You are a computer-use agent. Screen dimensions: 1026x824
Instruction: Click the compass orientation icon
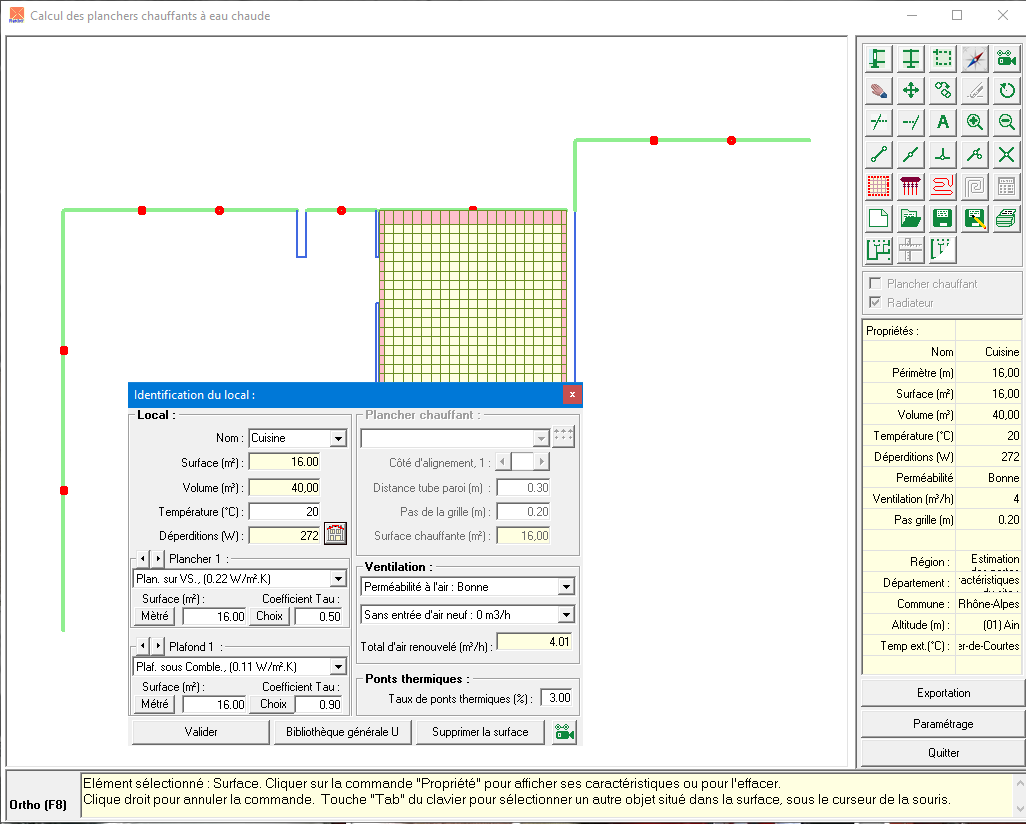975,59
